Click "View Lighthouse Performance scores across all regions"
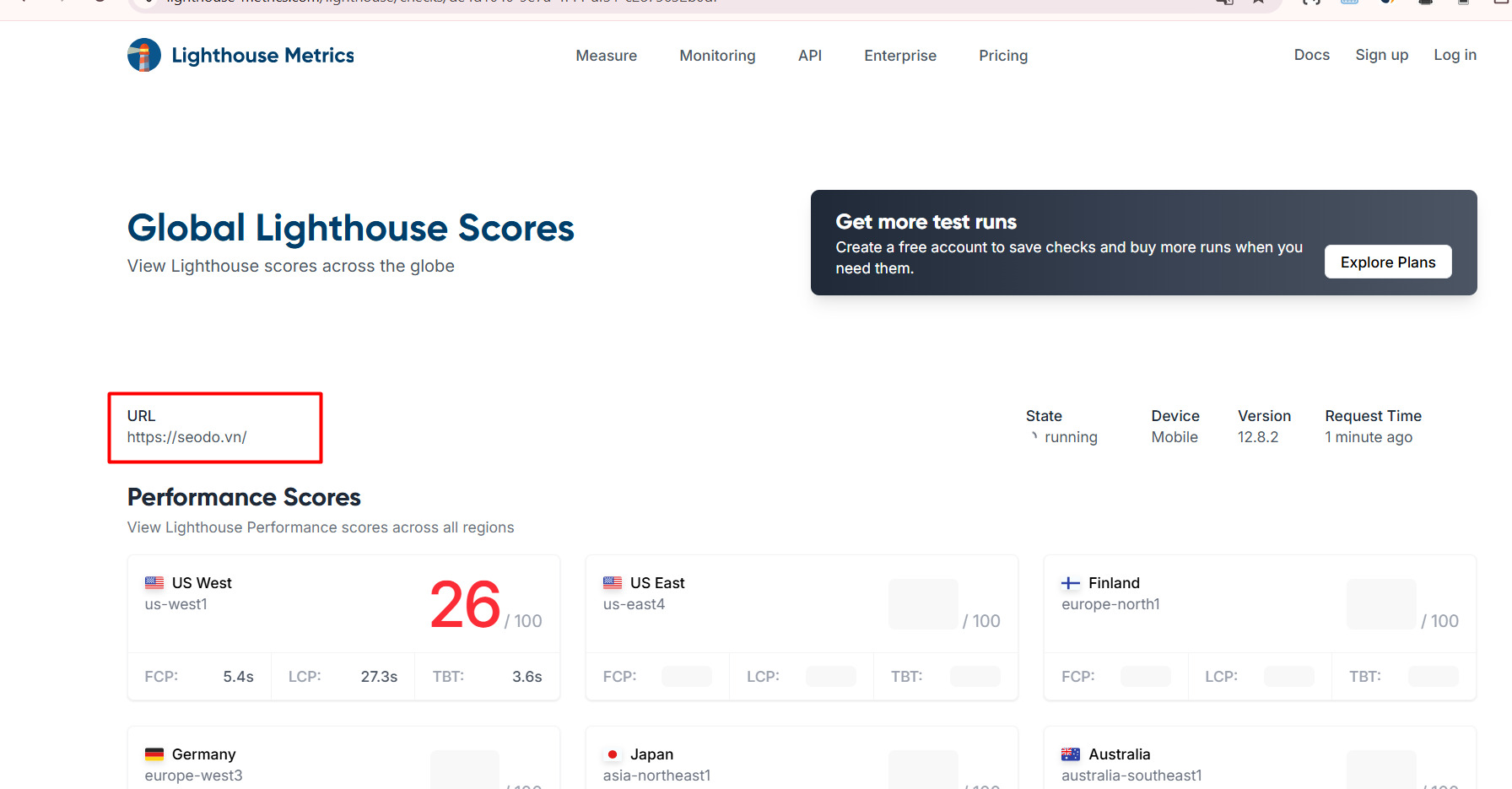Viewport: 1512px width, 789px height. tap(321, 527)
